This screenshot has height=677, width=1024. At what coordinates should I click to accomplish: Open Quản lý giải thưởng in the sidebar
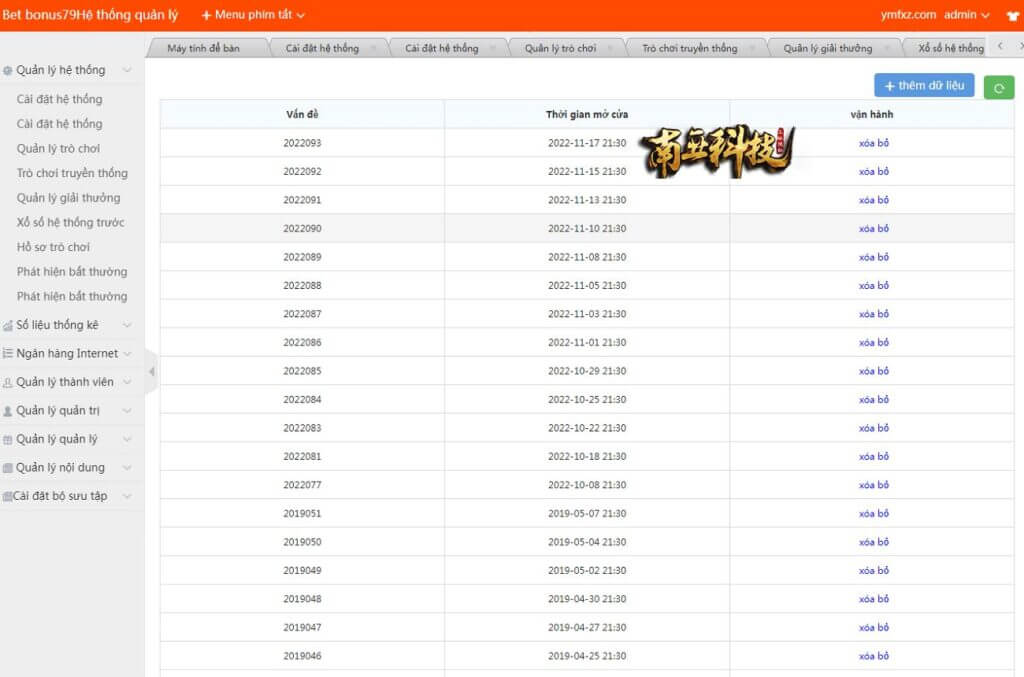(x=69, y=198)
